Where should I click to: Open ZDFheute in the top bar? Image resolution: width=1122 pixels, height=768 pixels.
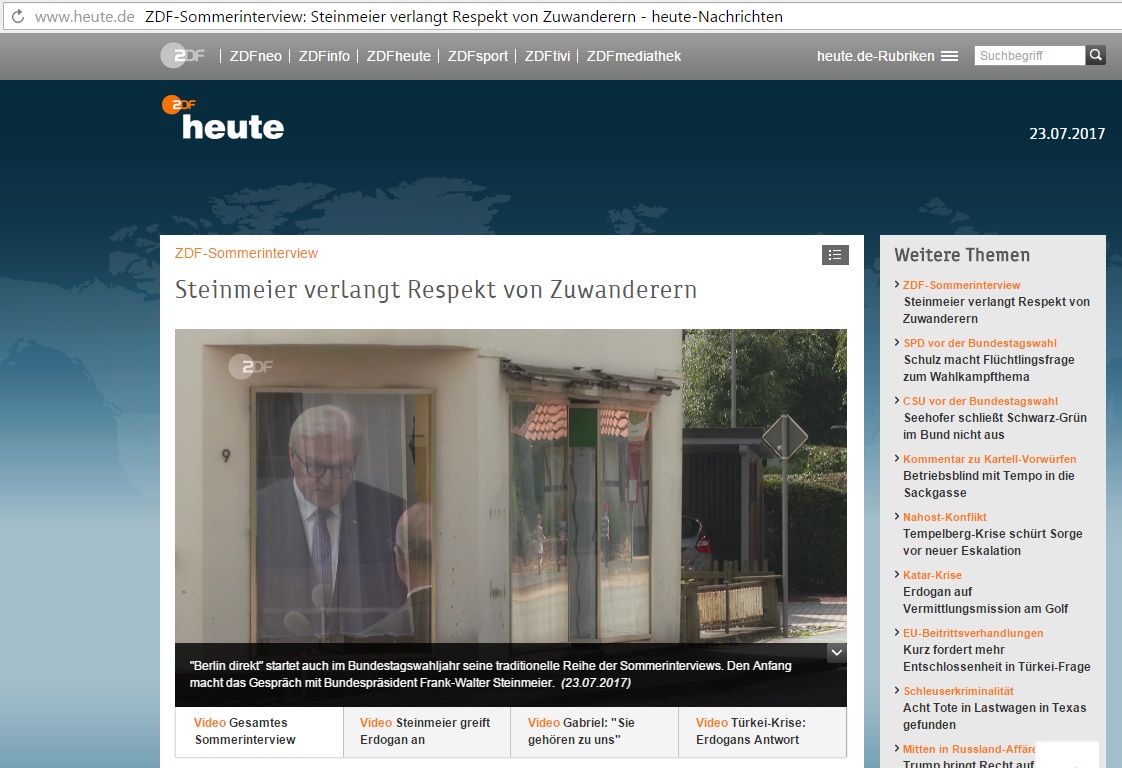pos(399,56)
